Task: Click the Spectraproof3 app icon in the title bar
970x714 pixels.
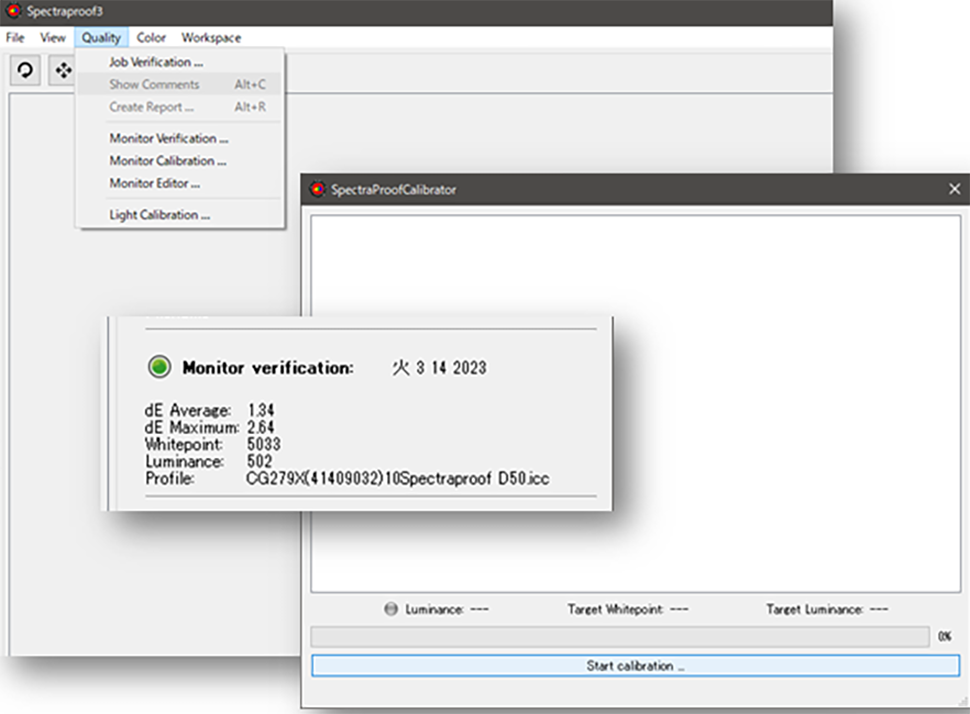Action: point(13,11)
